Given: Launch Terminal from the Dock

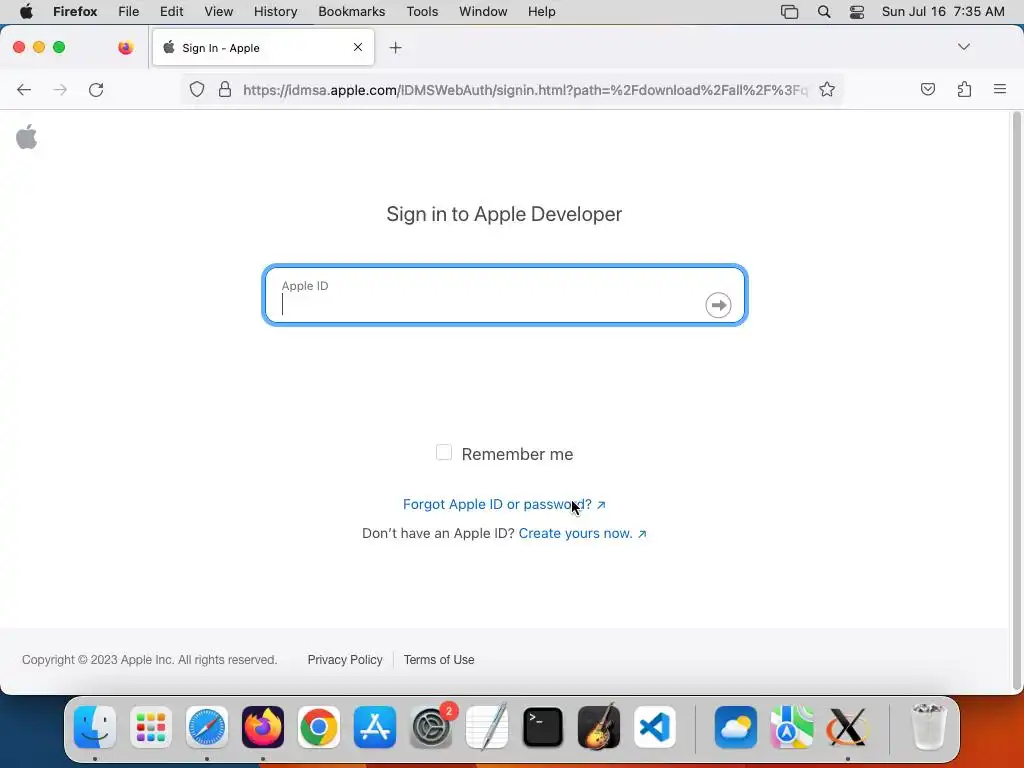Looking at the screenshot, I should (543, 727).
